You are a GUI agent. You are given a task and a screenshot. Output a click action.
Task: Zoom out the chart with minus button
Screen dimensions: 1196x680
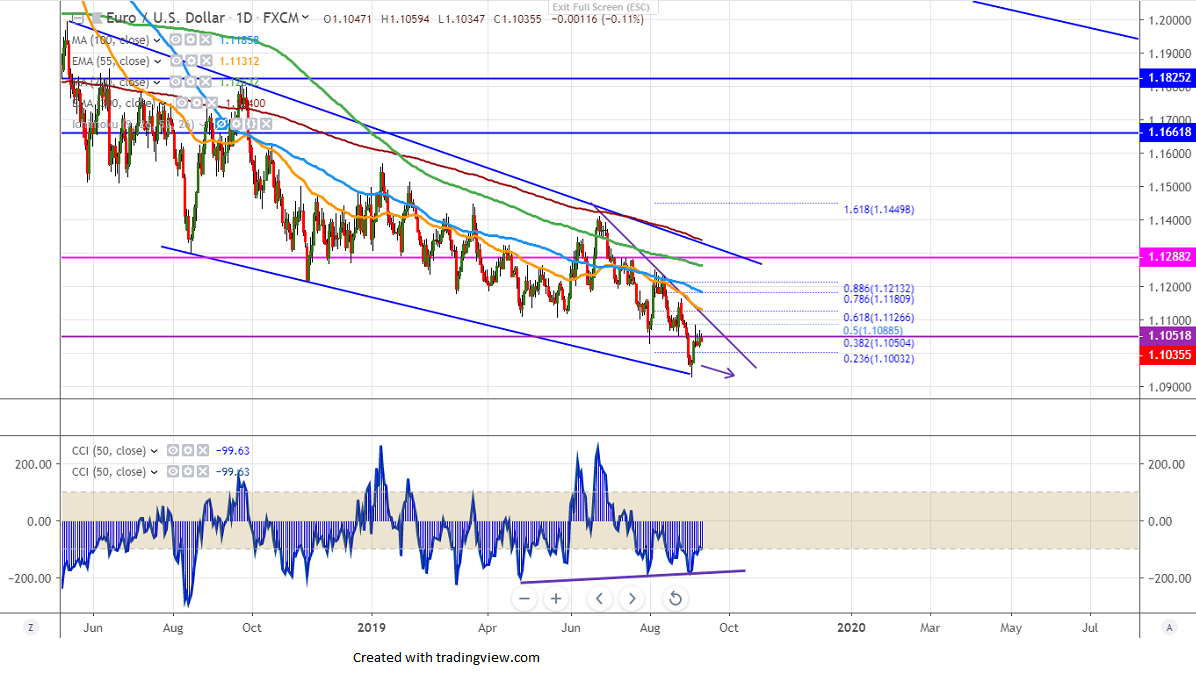point(524,599)
